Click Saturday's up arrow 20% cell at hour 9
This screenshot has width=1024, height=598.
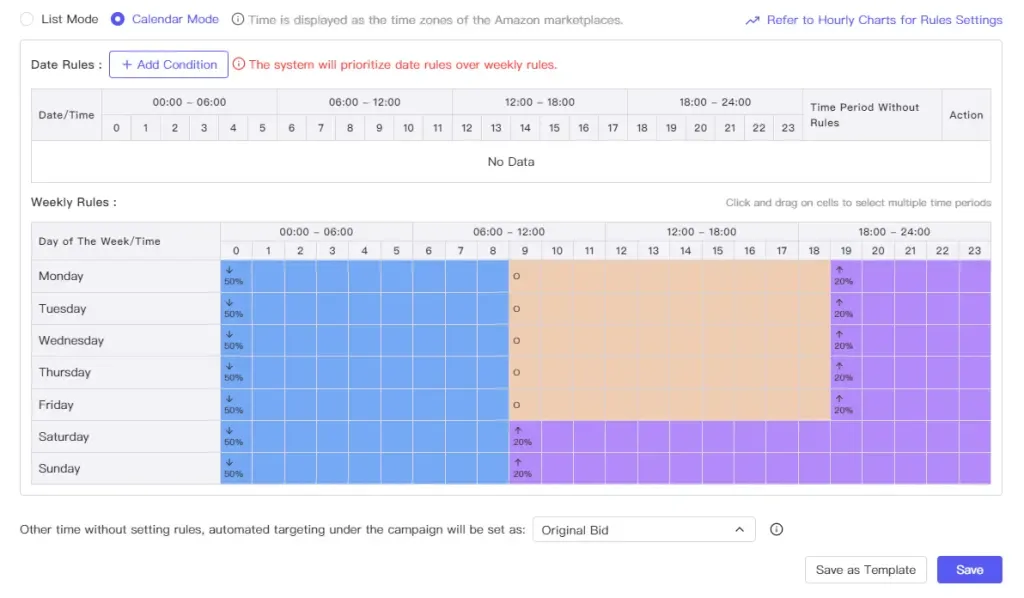tap(524, 437)
